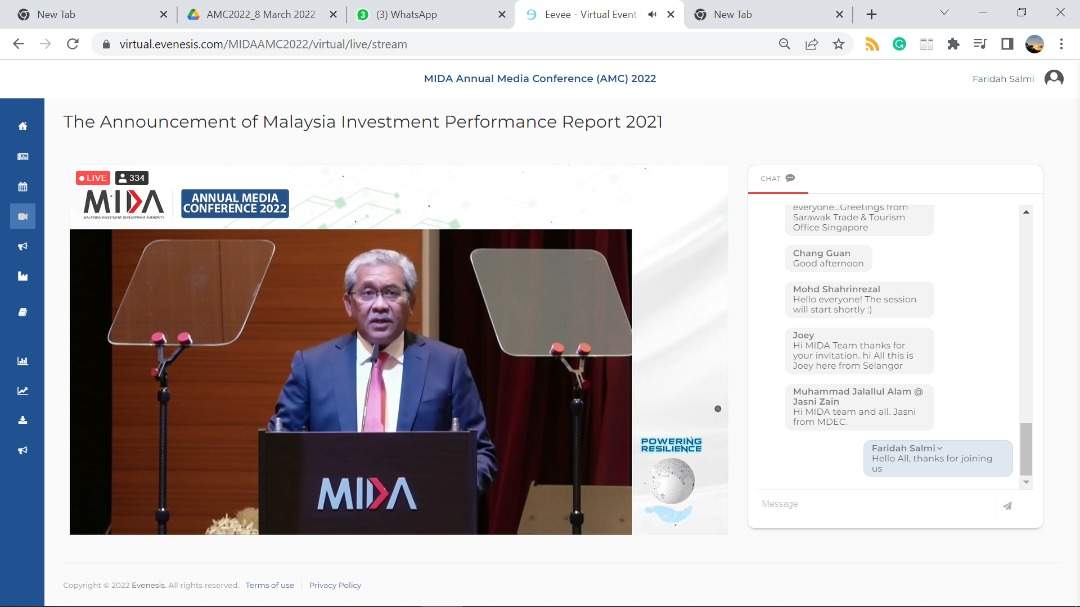The image size is (1080, 607).
Task: Open the Home icon in the blue sidebar
Action: click(23, 126)
